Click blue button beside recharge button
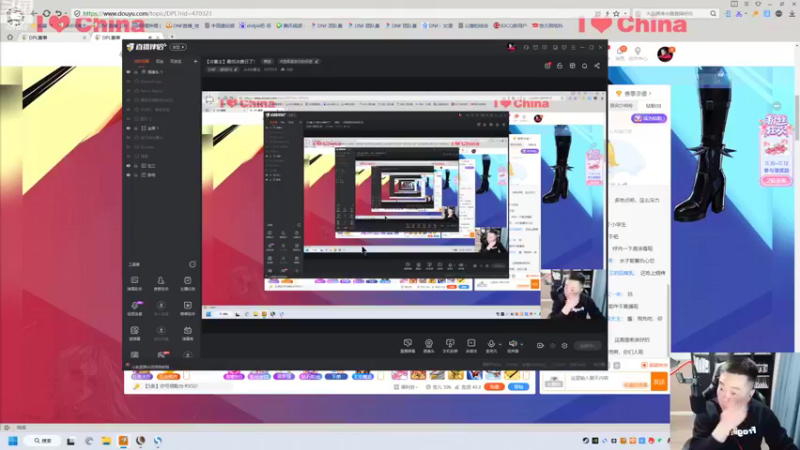800x450 pixels. click(519, 387)
